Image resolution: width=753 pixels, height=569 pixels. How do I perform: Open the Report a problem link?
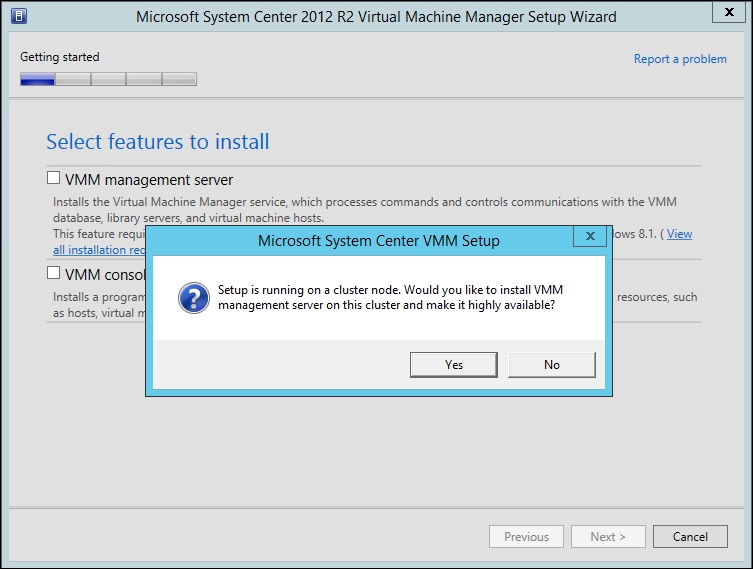[x=680, y=59]
